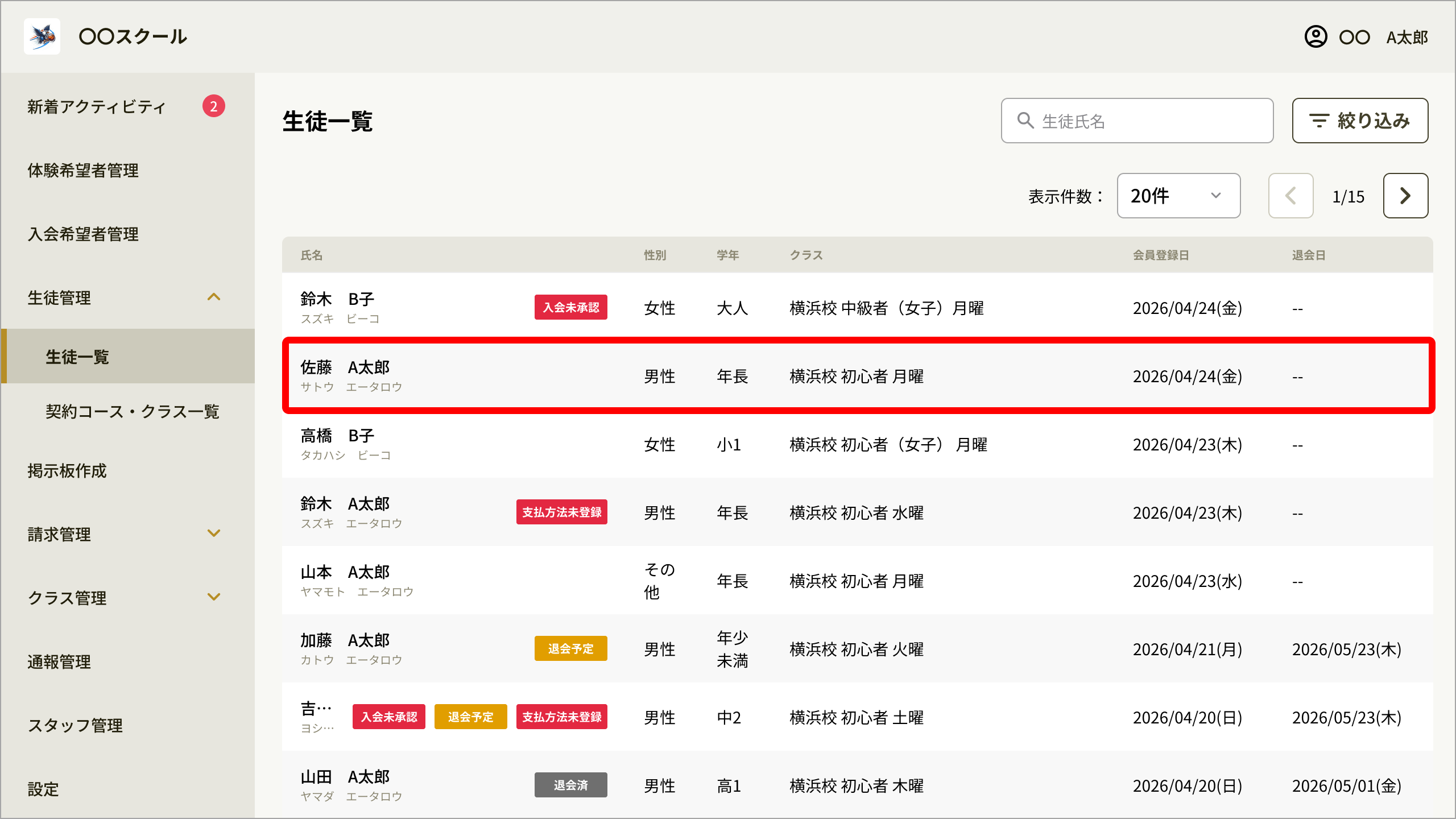Open 新着アクティビティ in sidebar

[x=97, y=106]
